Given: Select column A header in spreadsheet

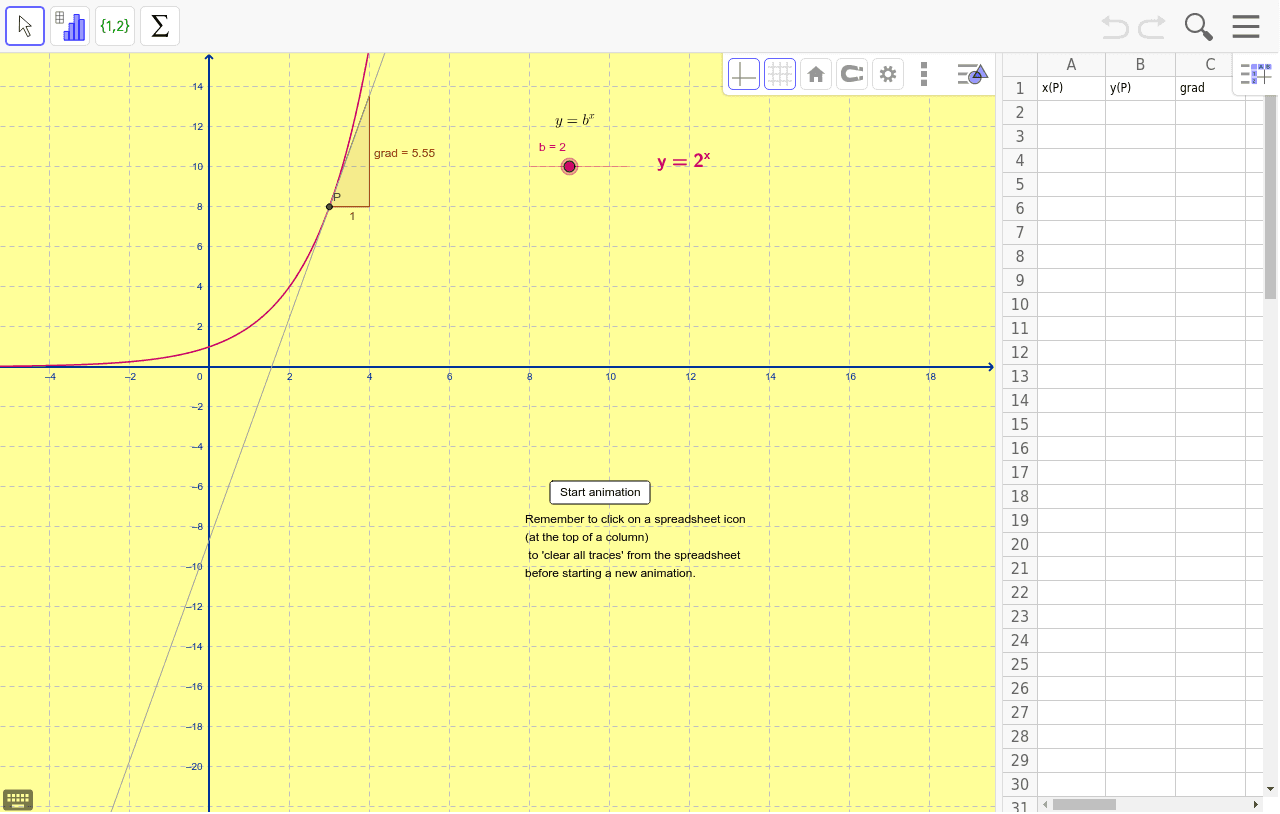Looking at the screenshot, I should pyautogui.click(x=1071, y=65).
